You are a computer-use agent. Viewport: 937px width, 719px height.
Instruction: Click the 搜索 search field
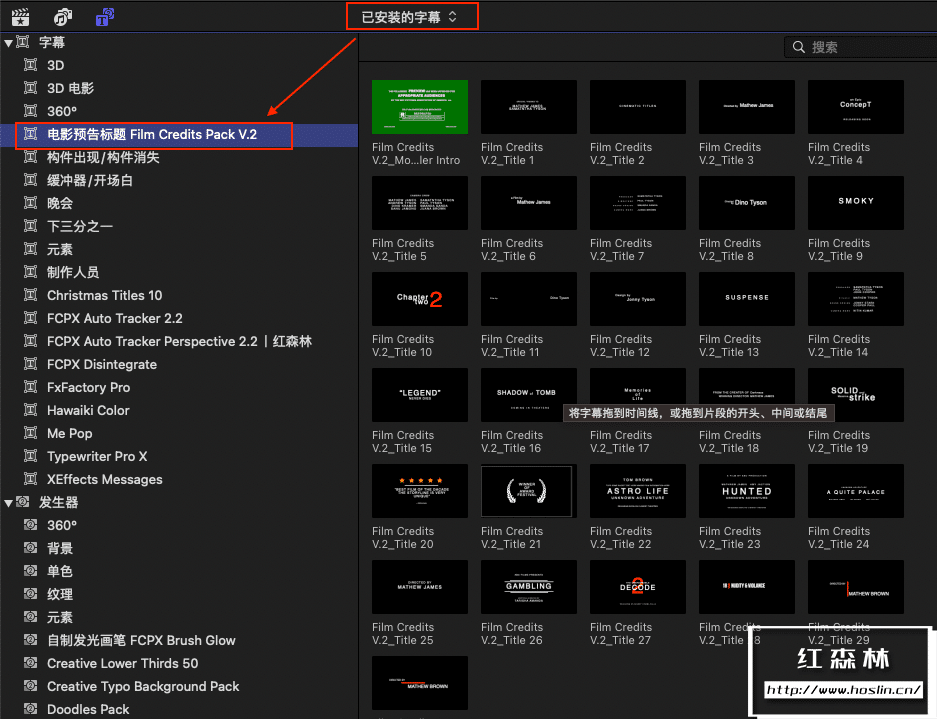coord(861,47)
